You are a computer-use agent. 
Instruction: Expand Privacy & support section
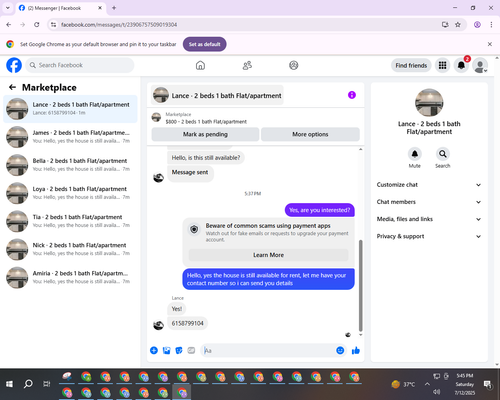[429, 236]
